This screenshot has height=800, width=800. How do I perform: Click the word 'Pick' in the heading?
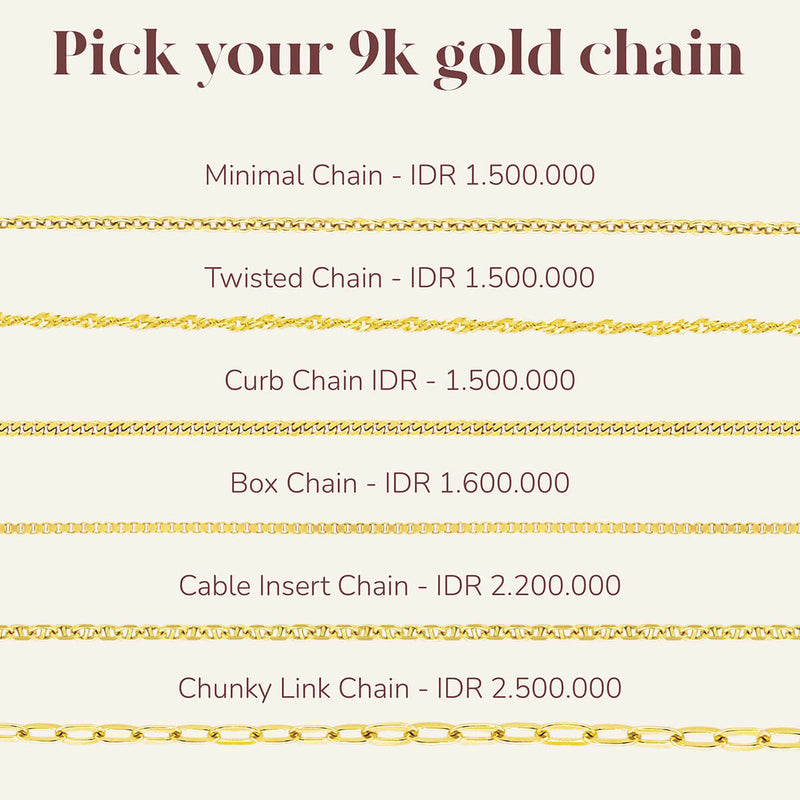(x=116, y=53)
